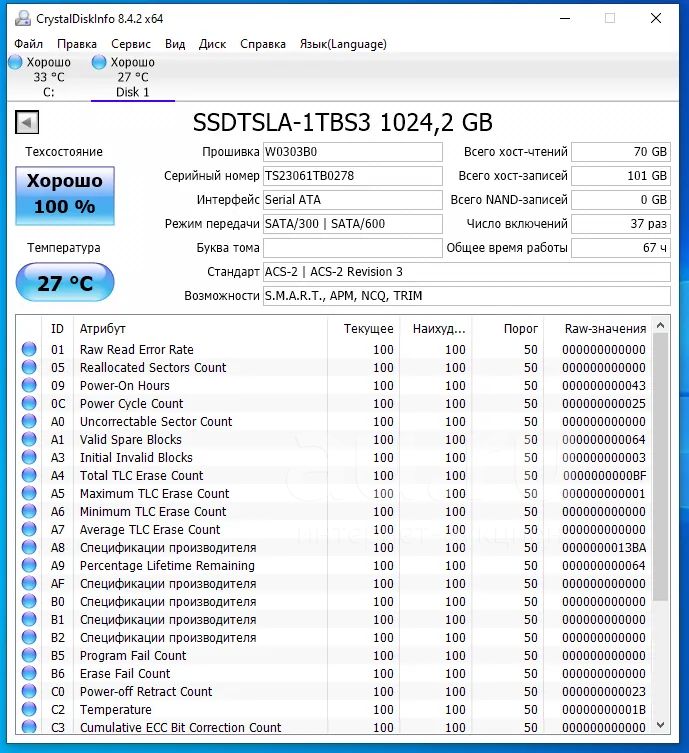Click the status orb for Raw Read Error Rate
Screen dimensions: 689x753
point(29,349)
